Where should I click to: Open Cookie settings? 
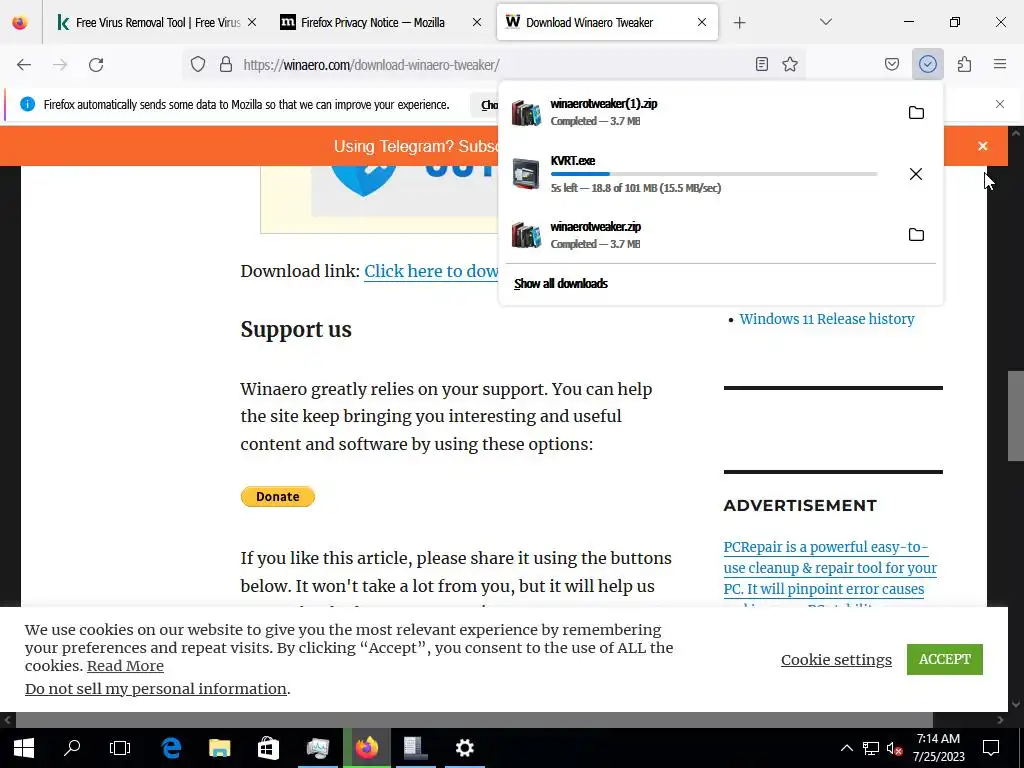[836, 660]
